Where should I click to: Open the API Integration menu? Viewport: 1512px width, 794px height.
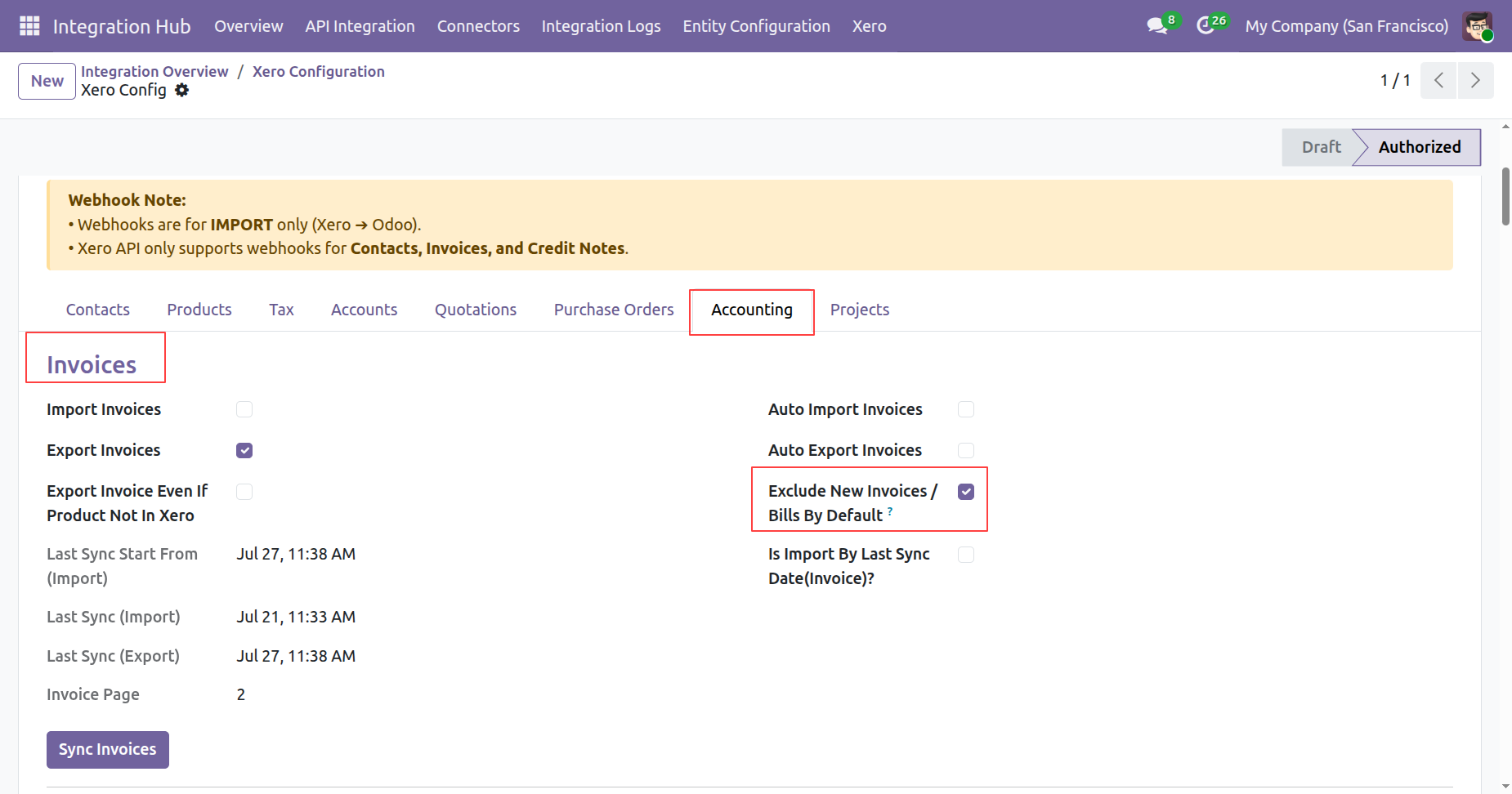tap(360, 26)
